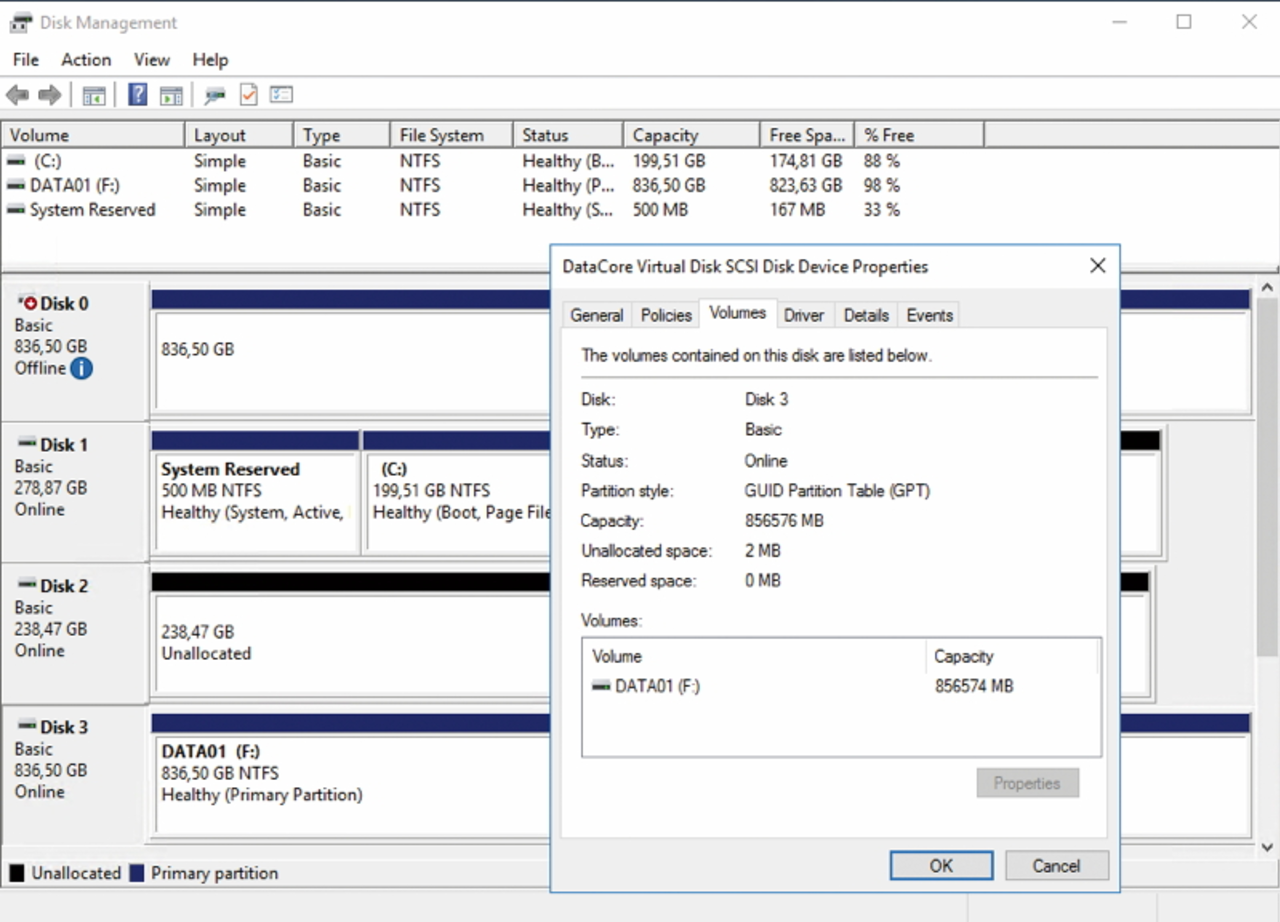Open the View menu

[152, 60]
